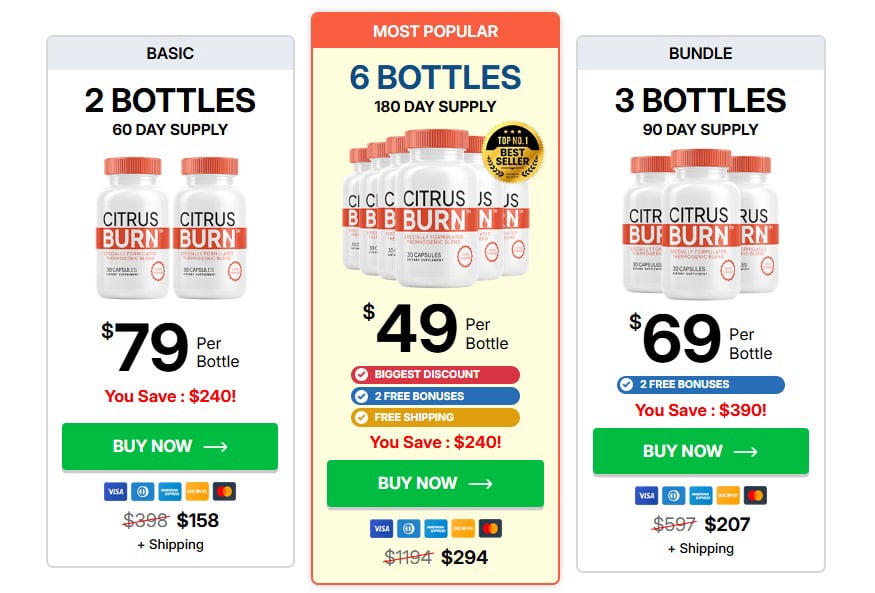Screen dimensions: 875x593
Task: Click the Diners Club icon under the Basic plan
Action: point(142,491)
